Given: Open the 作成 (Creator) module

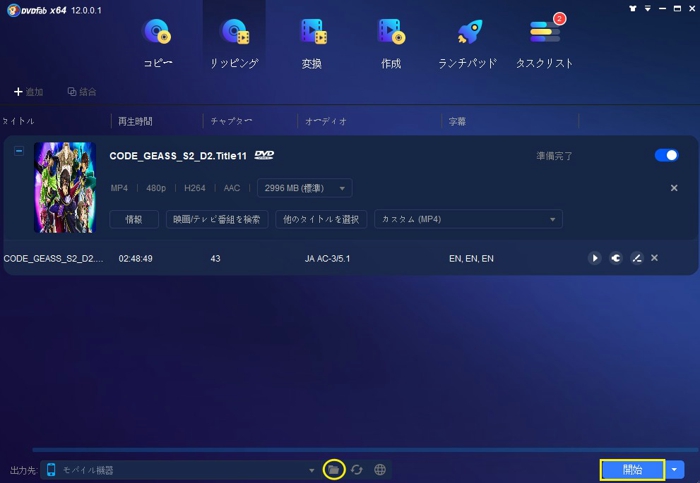Looking at the screenshot, I should [x=390, y=44].
